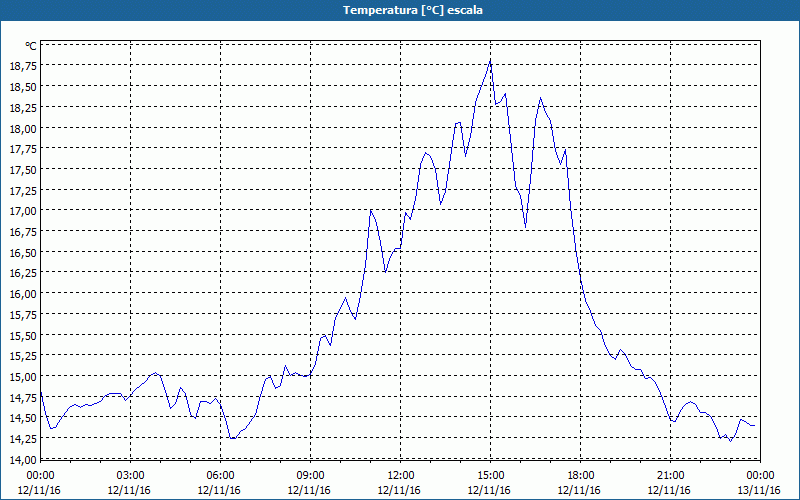Click the 14,75 axis value

[x=23, y=397]
